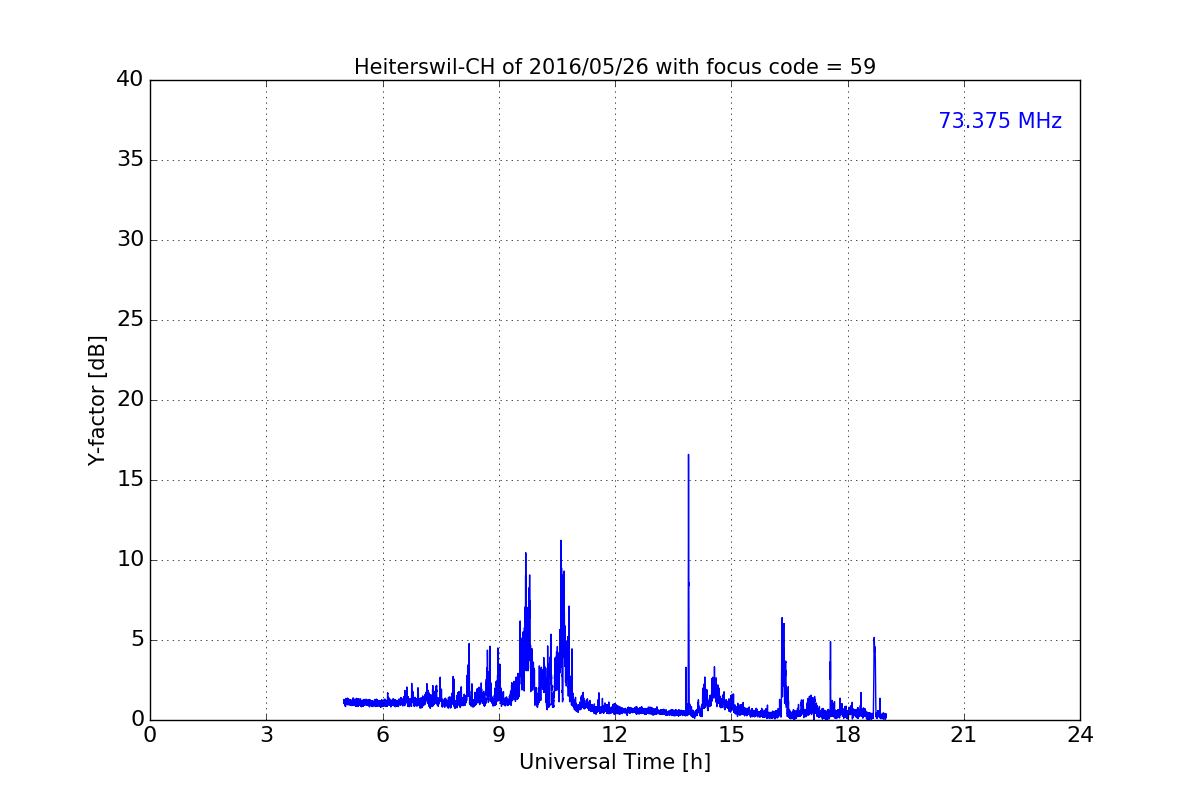Click the y-axis tick label "20"
This screenshot has width=1200, height=800.
130,400
